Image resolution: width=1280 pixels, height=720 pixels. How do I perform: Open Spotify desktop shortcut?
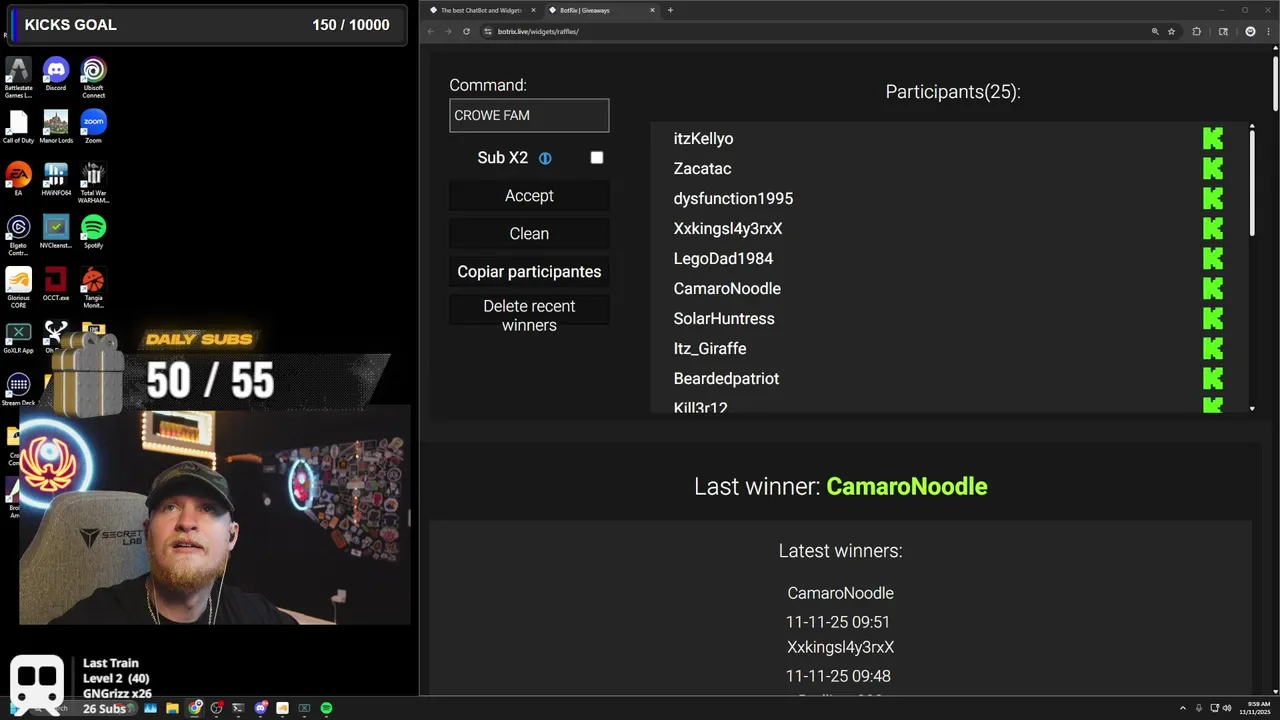pos(93,232)
